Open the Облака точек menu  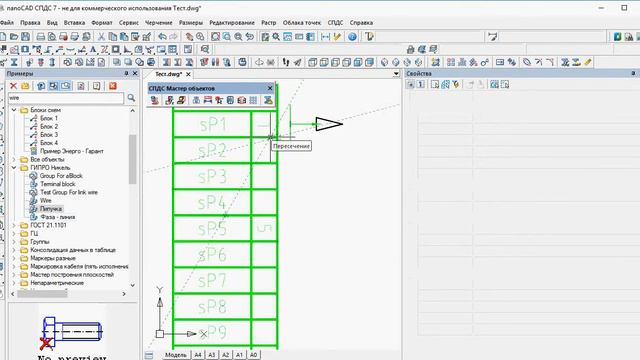[x=302, y=23]
